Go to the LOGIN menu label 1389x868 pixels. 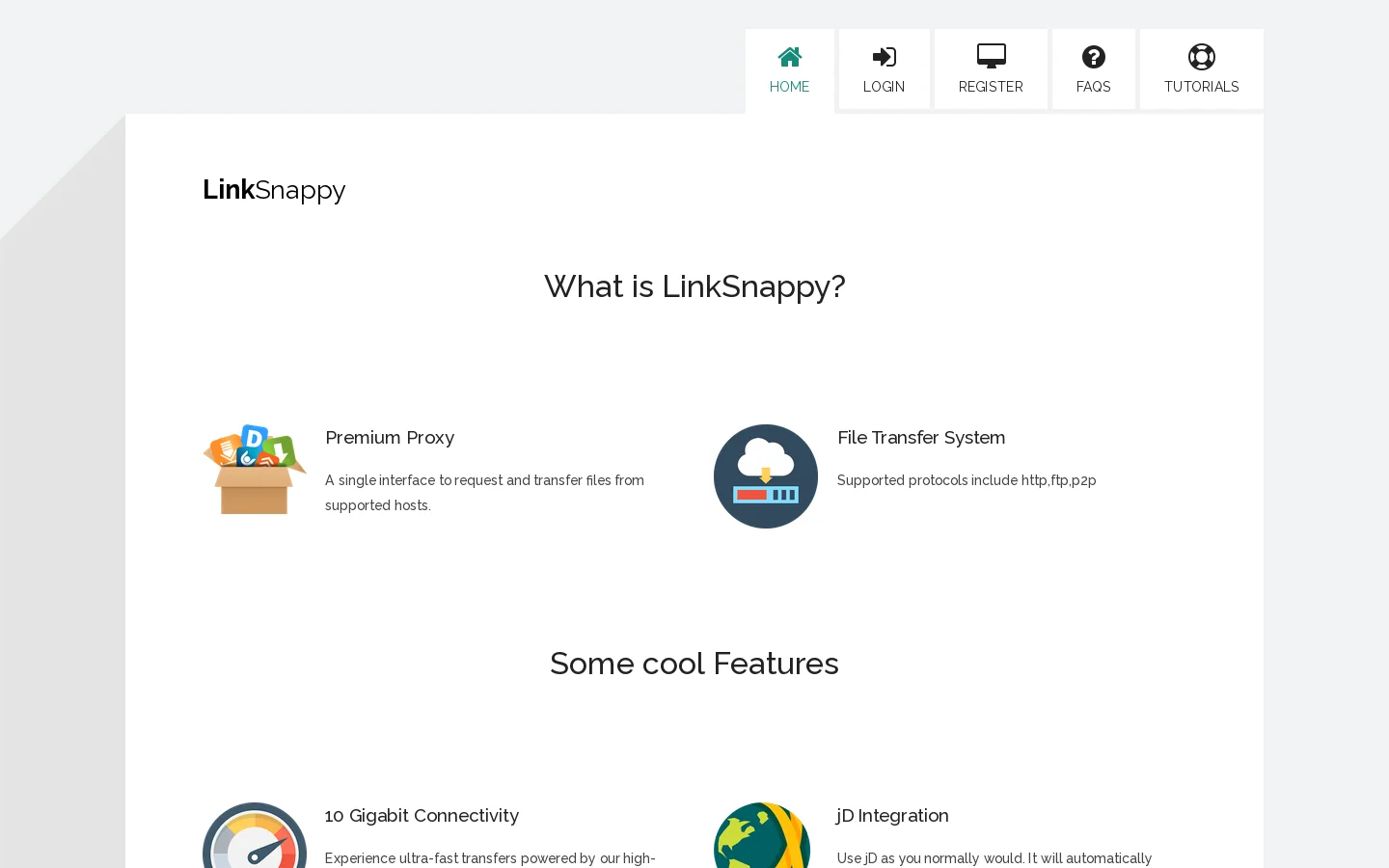coord(884,87)
